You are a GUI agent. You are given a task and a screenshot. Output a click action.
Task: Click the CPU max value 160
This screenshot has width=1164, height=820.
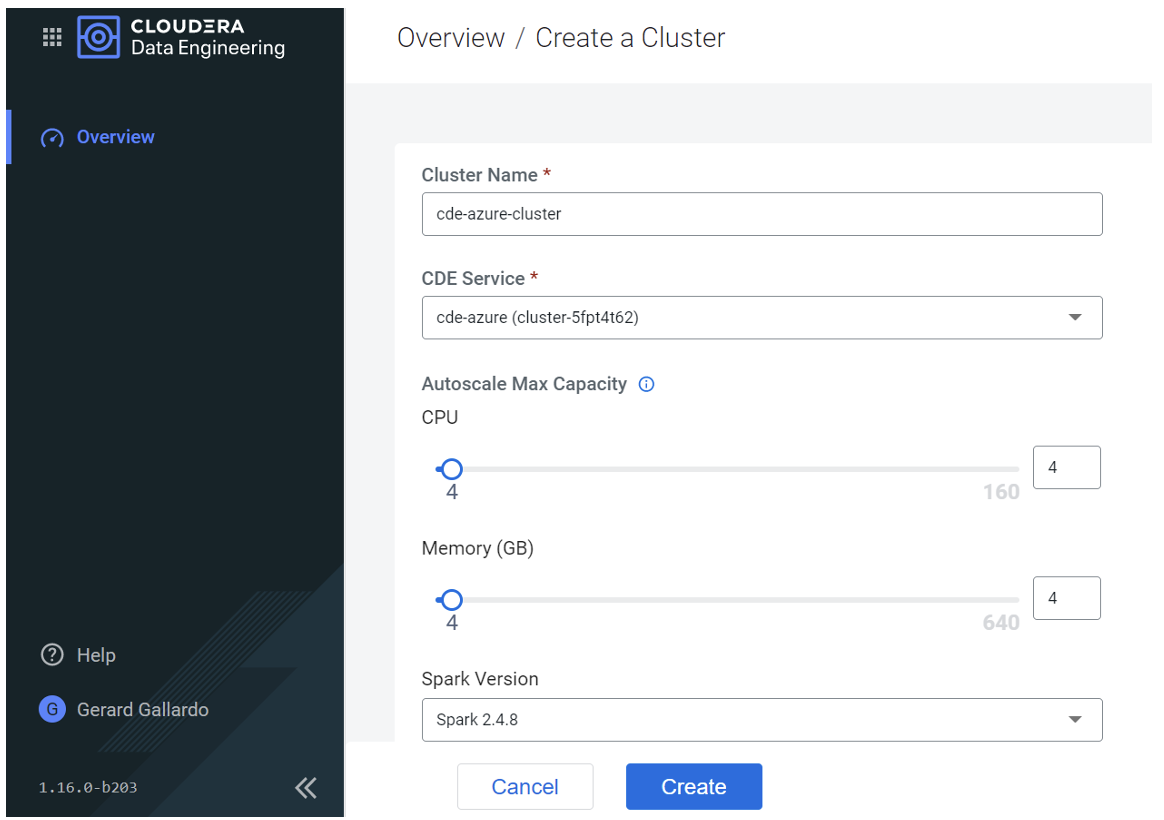1001,492
